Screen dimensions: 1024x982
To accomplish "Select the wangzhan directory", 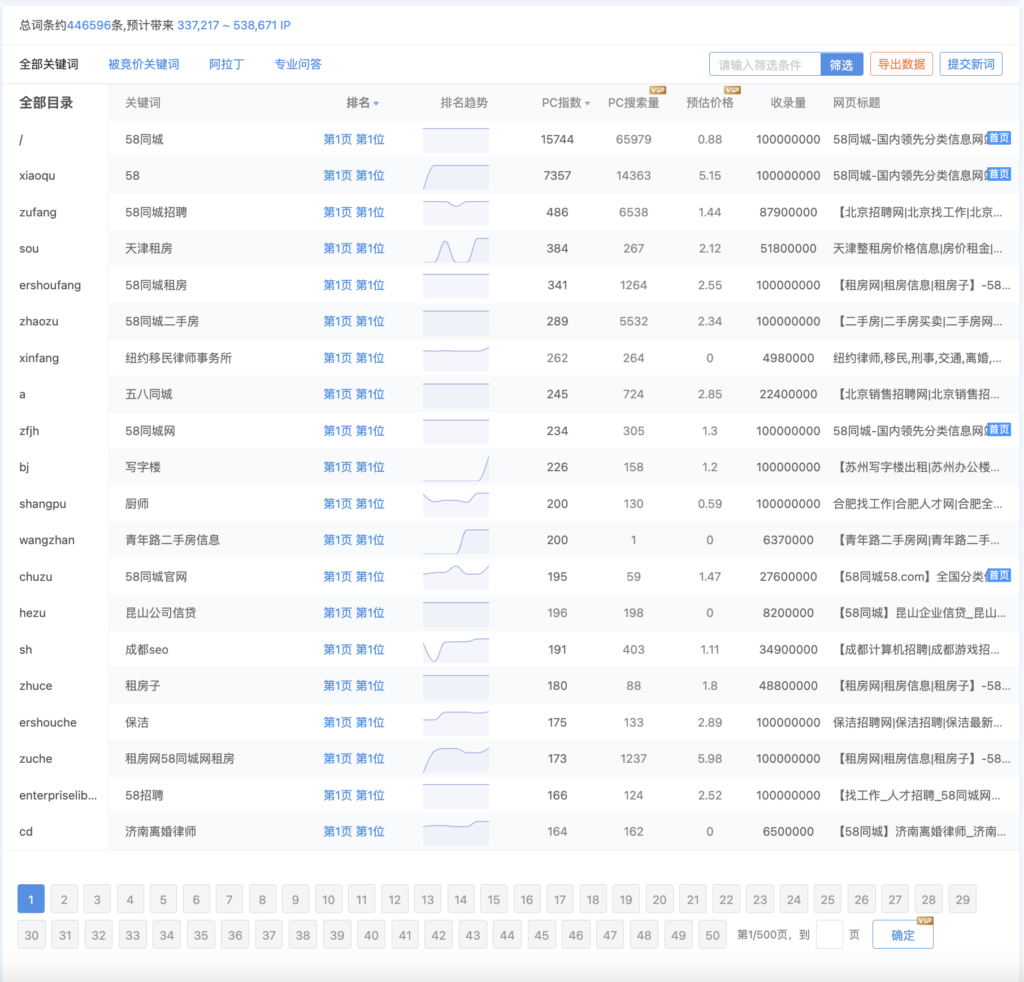I will coord(47,540).
